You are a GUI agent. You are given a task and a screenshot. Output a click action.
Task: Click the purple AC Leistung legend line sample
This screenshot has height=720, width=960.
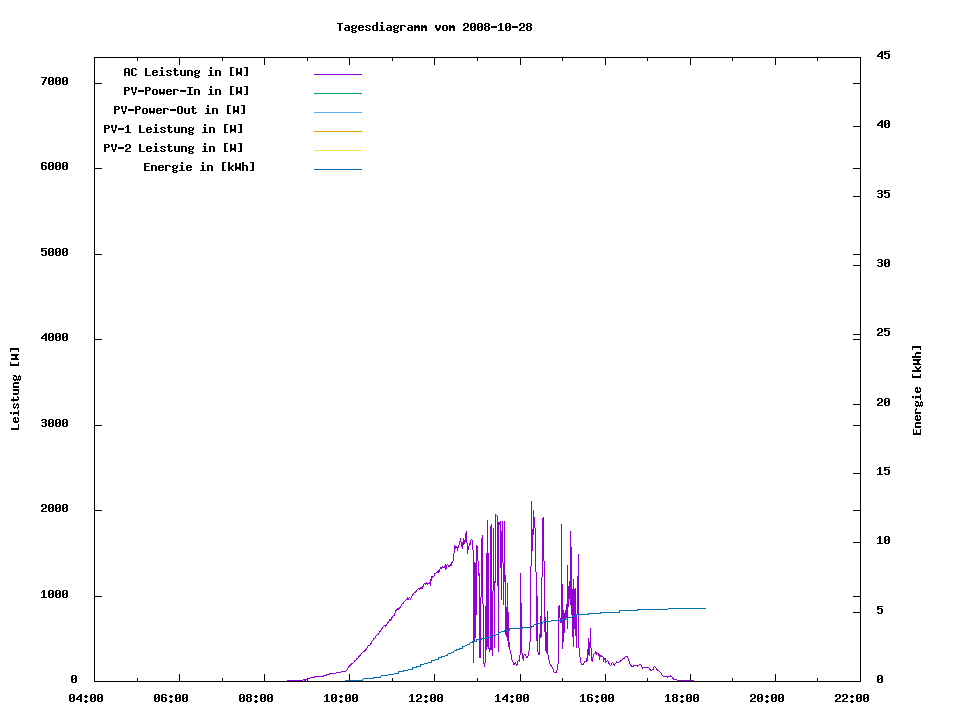coord(337,74)
